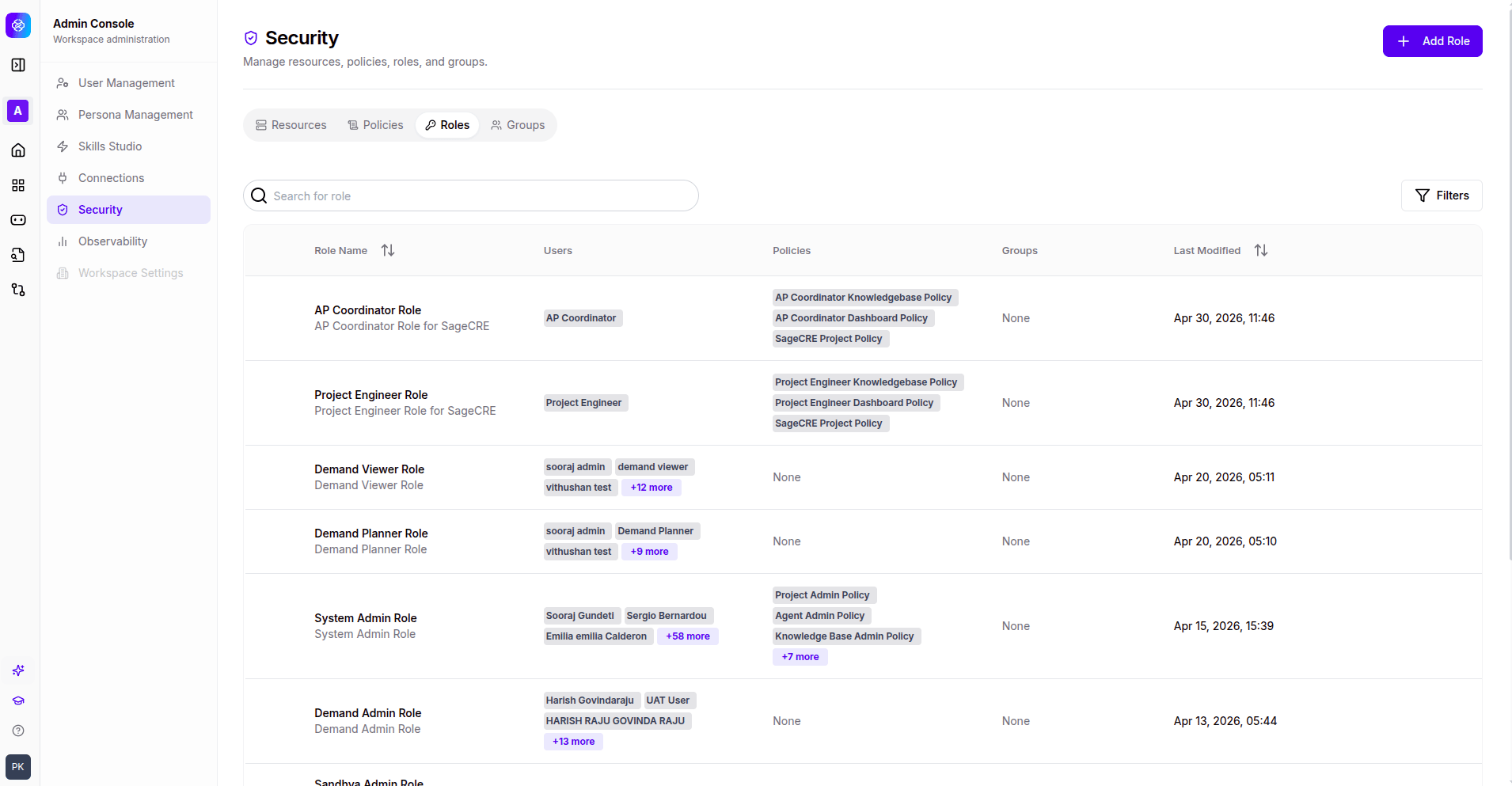Viewport: 1512px width, 786px height.
Task: Click the UAT User tag
Action: (670, 701)
